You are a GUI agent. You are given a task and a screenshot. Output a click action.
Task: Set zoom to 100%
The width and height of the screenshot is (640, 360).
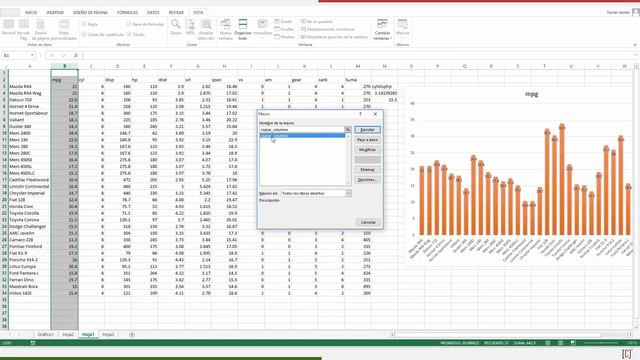pos(190,27)
